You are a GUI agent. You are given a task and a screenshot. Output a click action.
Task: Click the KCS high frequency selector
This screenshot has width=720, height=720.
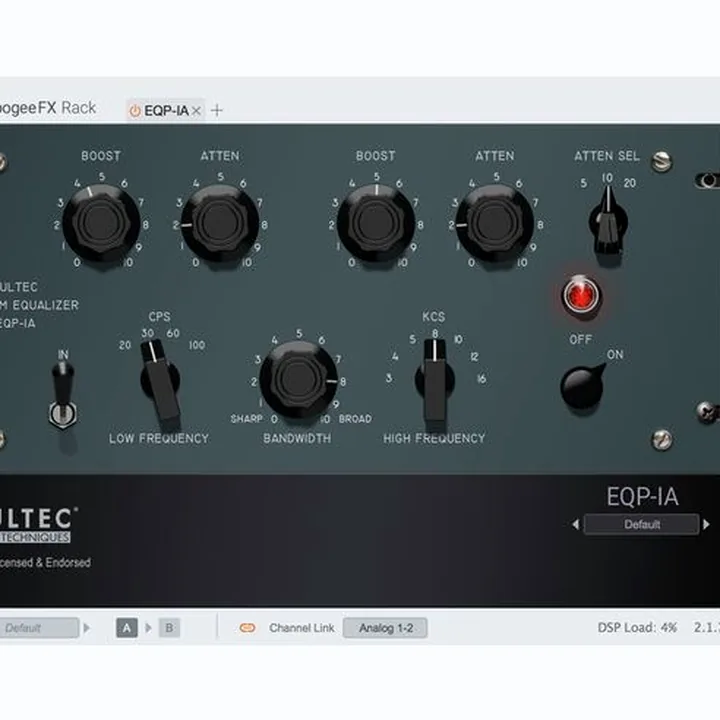[x=435, y=380]
